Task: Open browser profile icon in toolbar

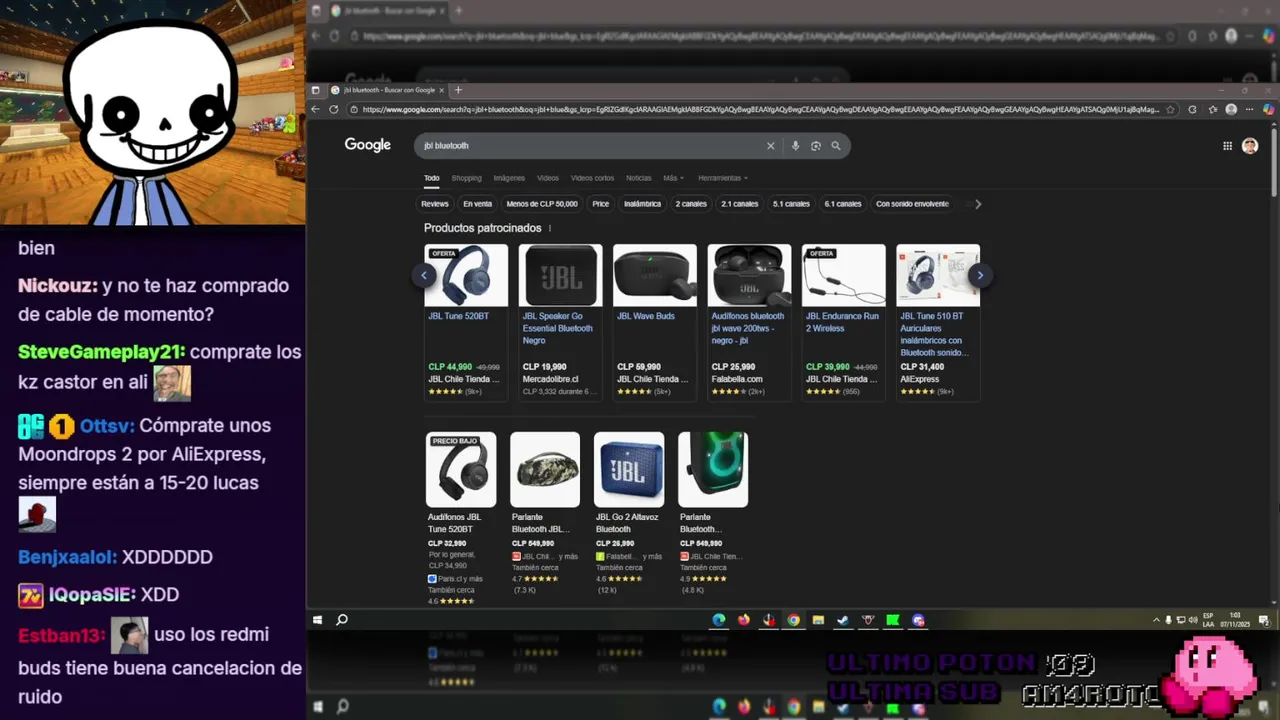Action: [x=1231, y=109]
